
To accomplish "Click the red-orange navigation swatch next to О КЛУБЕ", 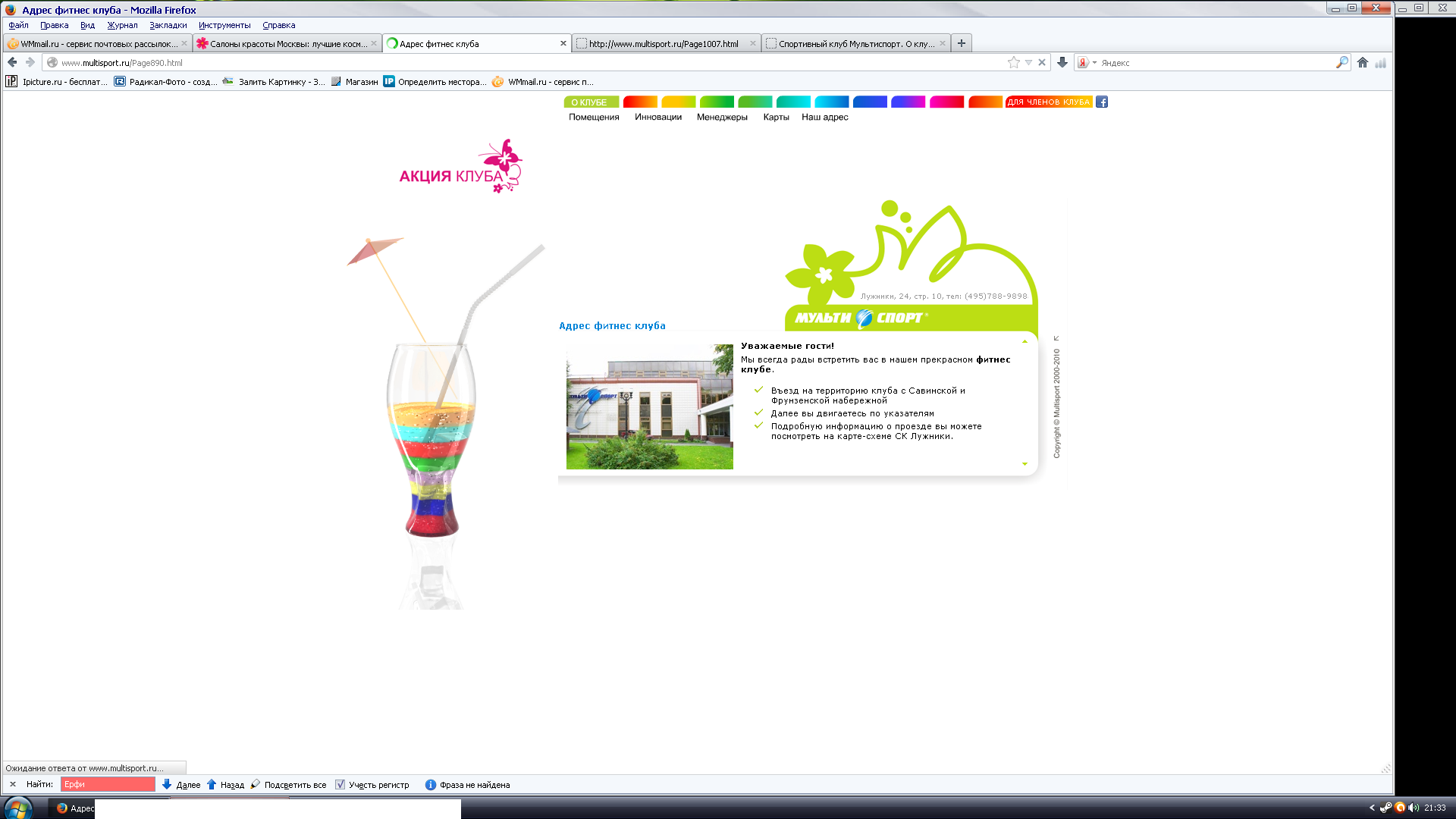I will coord(640,102).
